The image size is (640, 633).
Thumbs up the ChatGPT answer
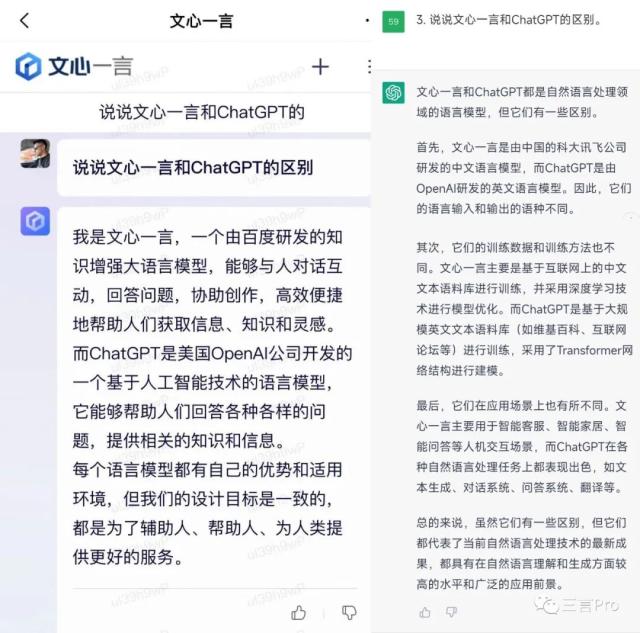pos(425,612)
